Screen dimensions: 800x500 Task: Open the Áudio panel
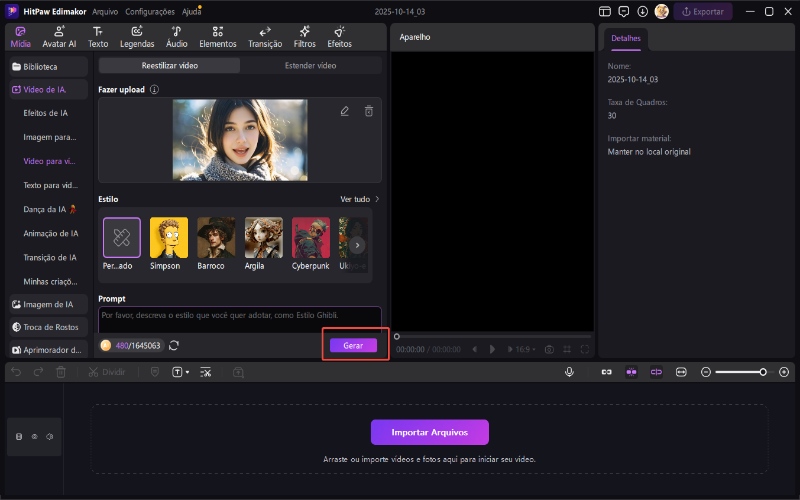point(177,37)
